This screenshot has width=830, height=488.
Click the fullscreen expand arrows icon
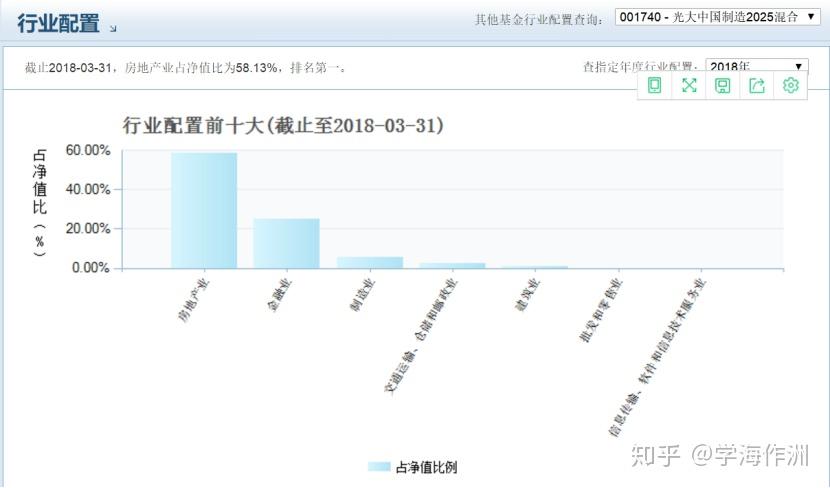click(x=689, y=85)
